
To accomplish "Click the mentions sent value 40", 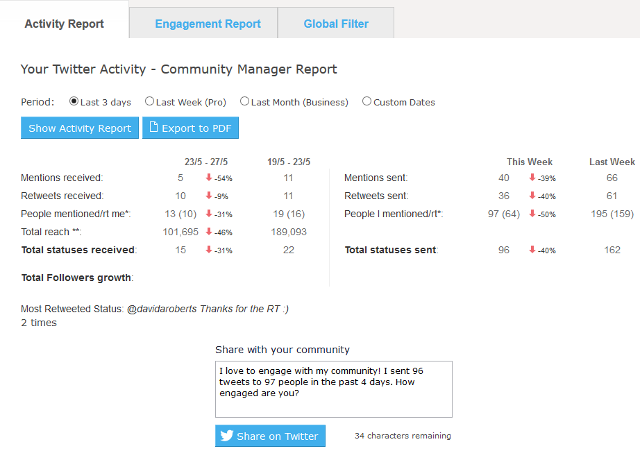I will point(504,178).
